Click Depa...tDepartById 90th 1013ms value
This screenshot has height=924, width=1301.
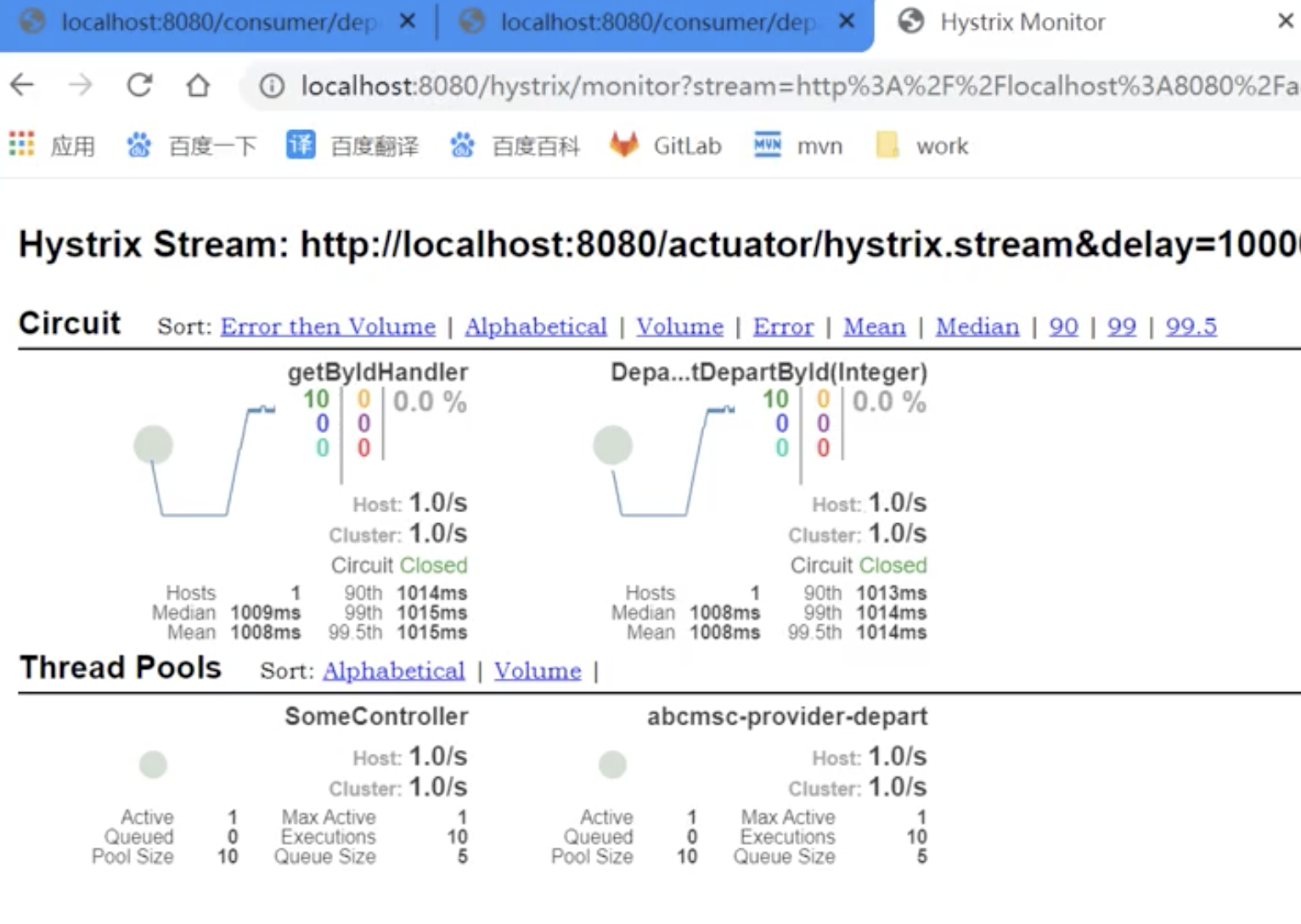(x=892, y=593)
